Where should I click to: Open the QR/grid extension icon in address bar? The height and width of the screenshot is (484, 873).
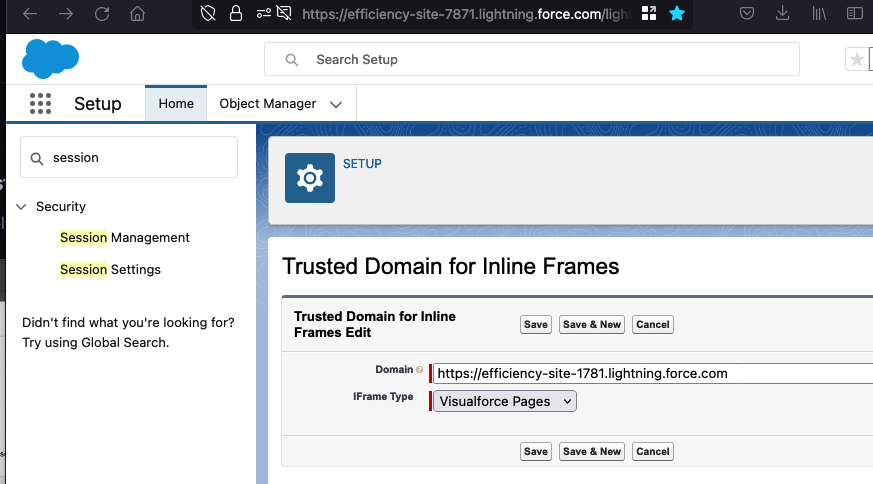[649, 13]
